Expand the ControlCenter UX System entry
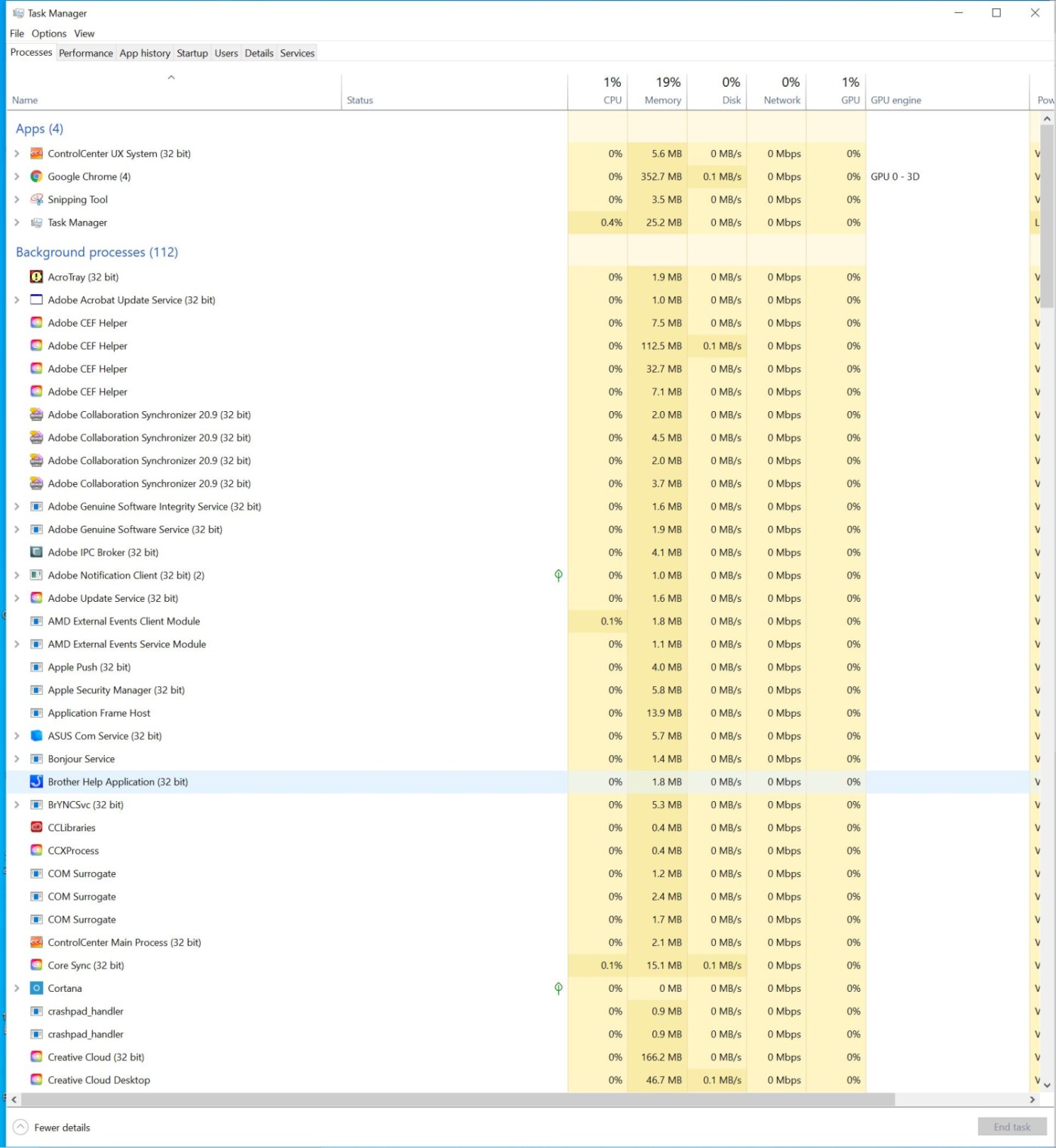1056x1148 pixels. (x=17, y=154)
